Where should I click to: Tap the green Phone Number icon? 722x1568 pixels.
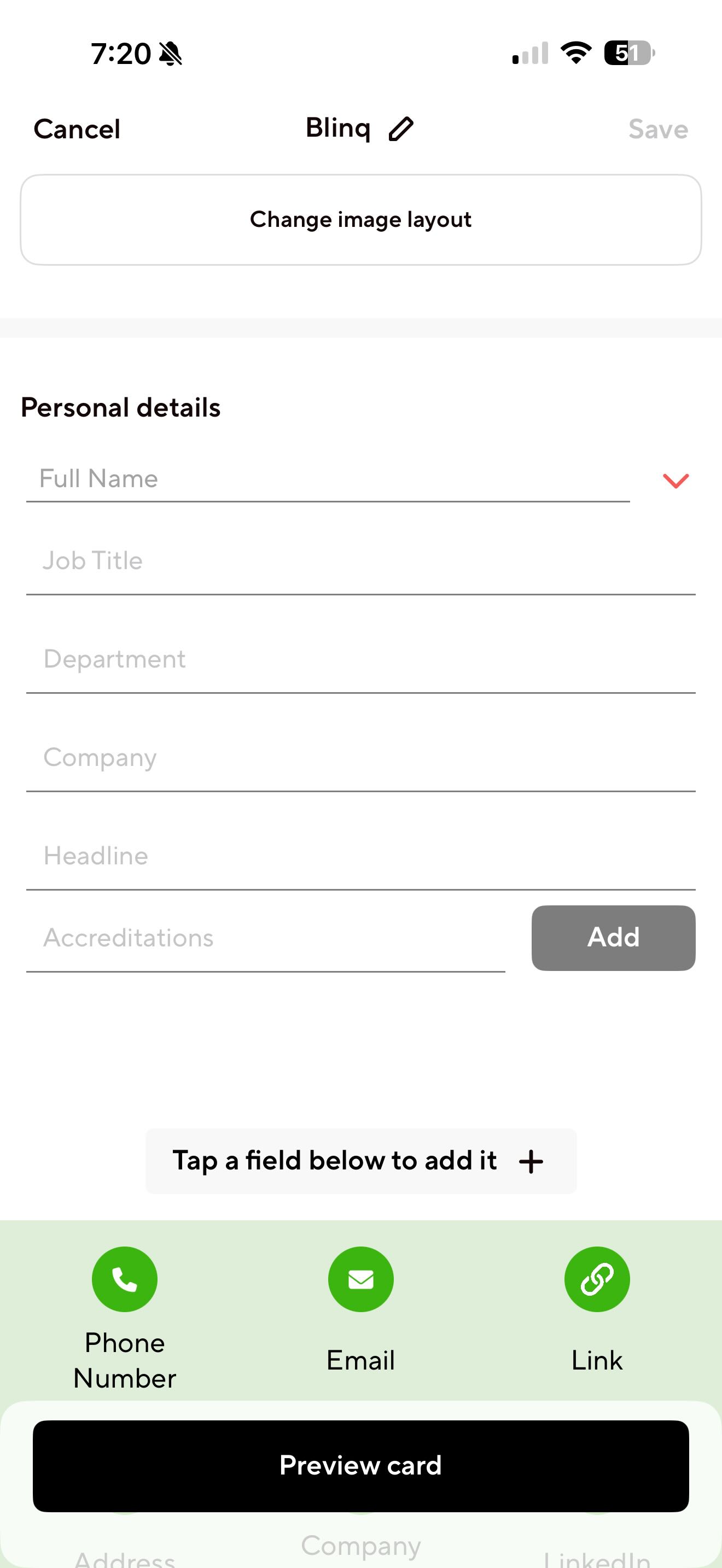pos(125,1279)
